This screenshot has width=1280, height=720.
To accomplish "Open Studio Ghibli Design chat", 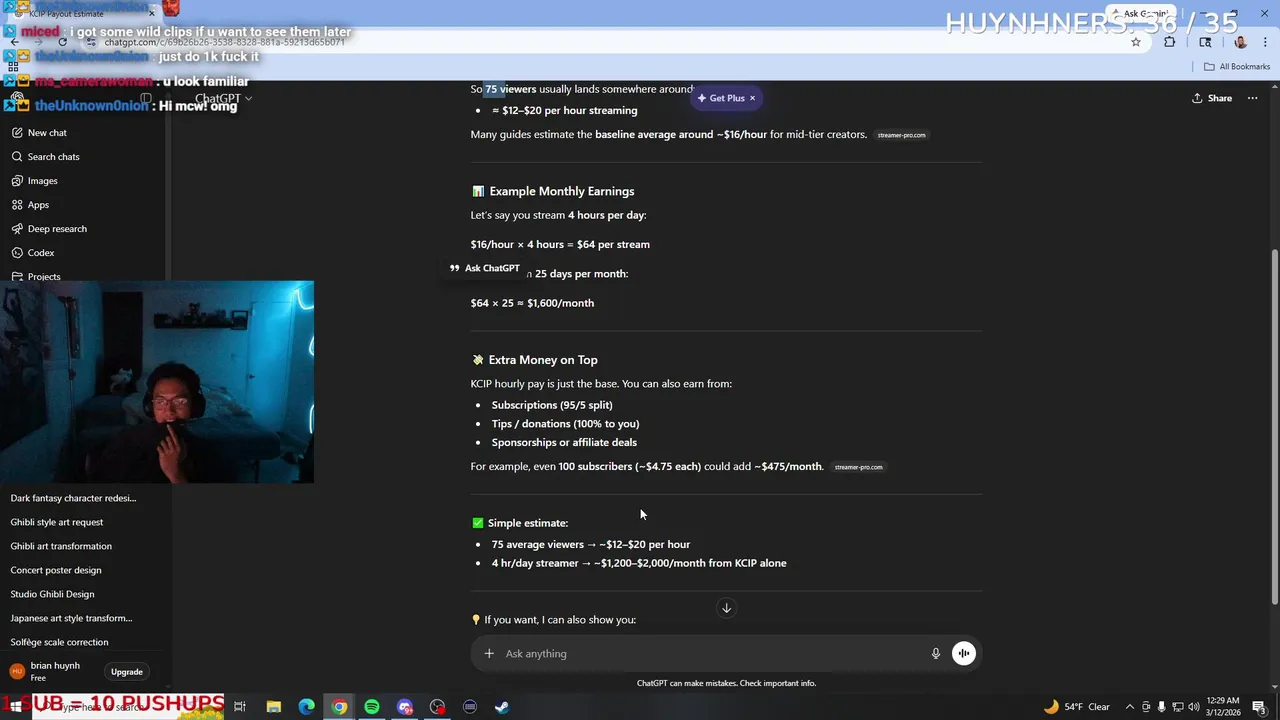I will [x=52, y=594].
